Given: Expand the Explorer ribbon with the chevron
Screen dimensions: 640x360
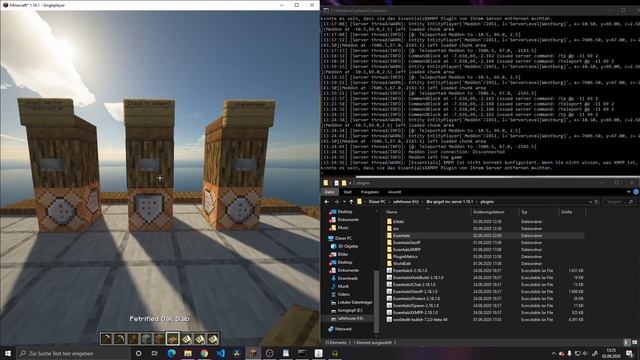Looking at the screenshot, I should coord(629,192).
